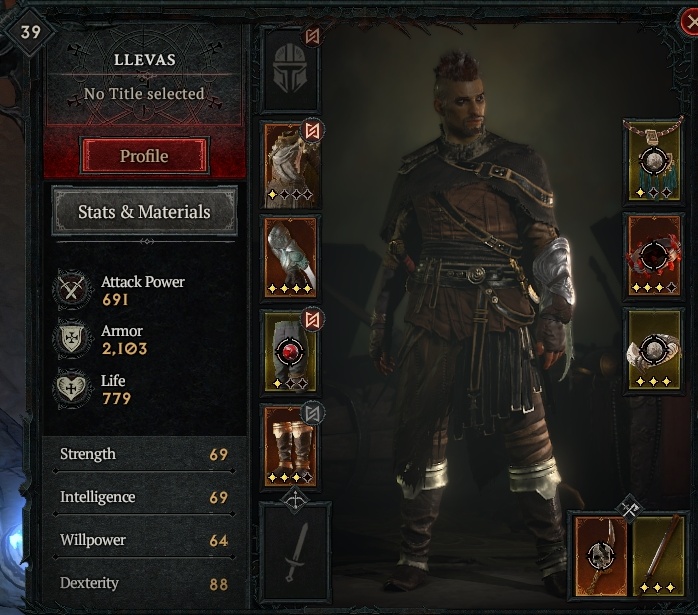Click the Attack Power stat entry
This screenshot has height=615, width=698.
(x=120, y=290)
